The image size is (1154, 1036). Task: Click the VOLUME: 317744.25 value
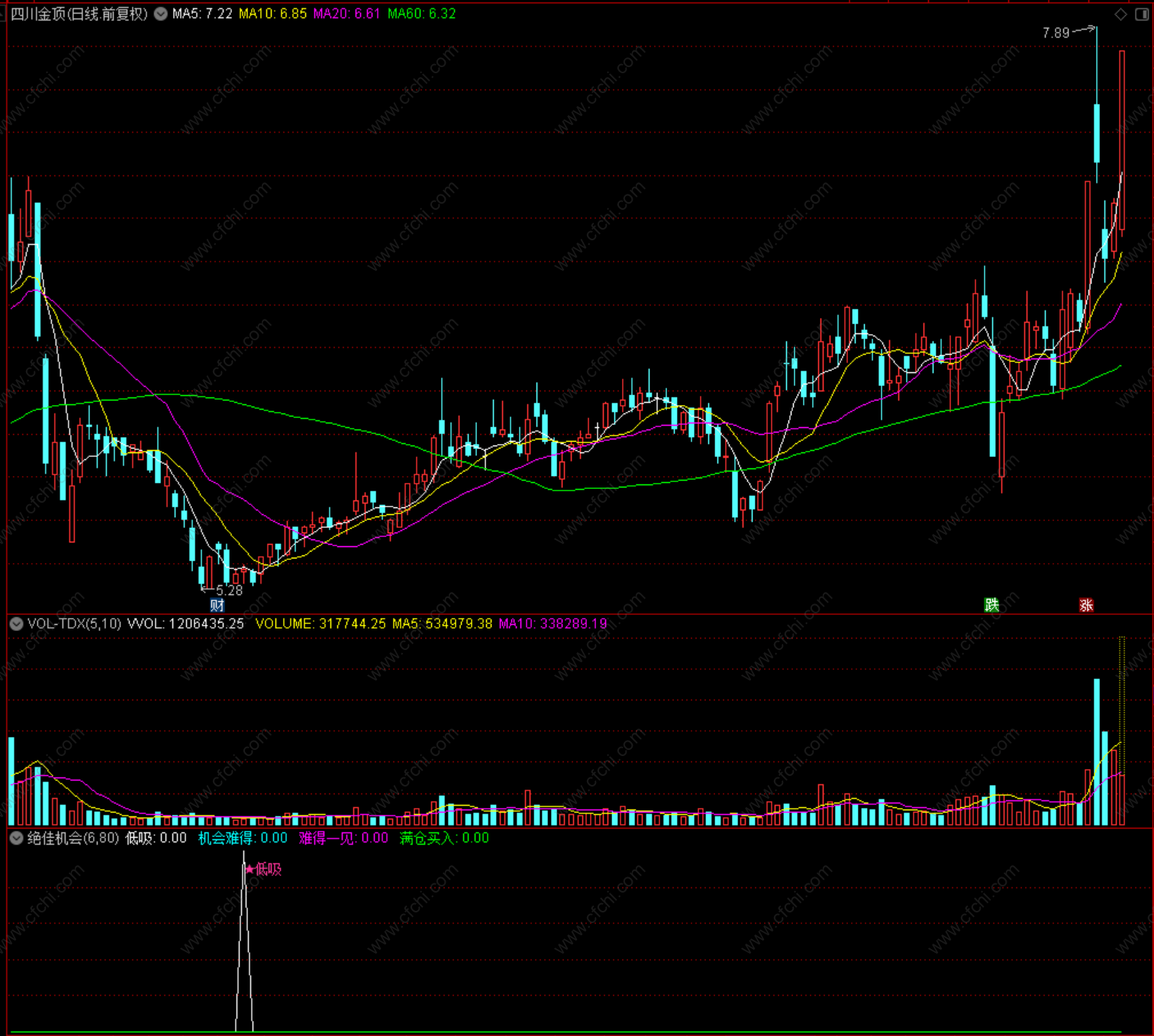(321, 623)
